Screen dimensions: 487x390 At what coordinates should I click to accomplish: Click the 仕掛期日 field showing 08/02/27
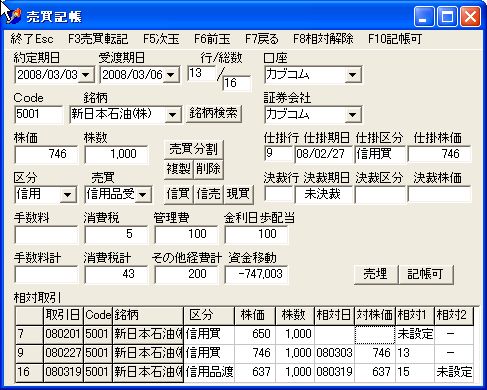pos(323,154)
